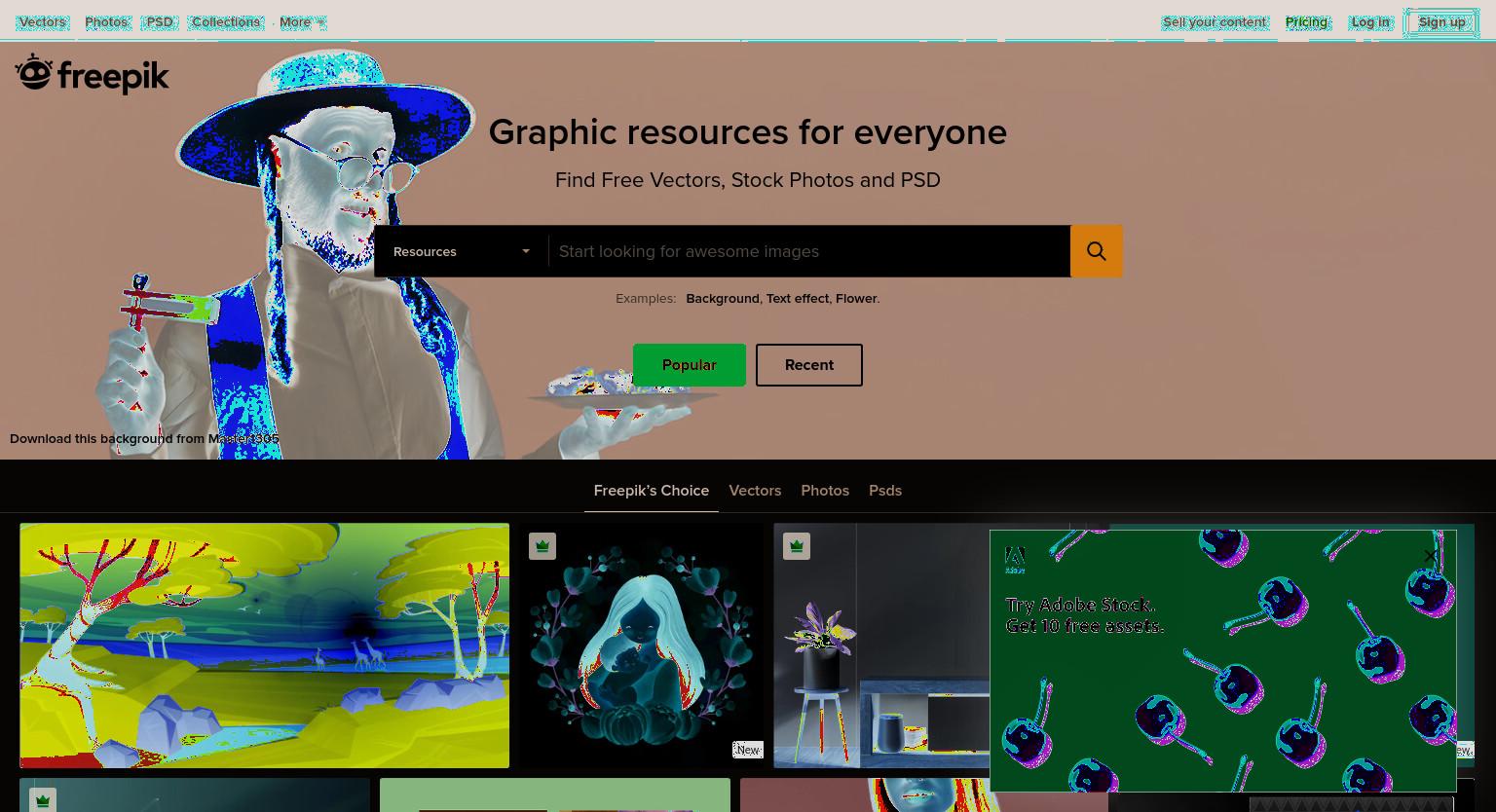This screenshot has width=1496, height=812.
Task: Open the woman with flowers illustration thumbnail
Action: (x=642, y=646)
